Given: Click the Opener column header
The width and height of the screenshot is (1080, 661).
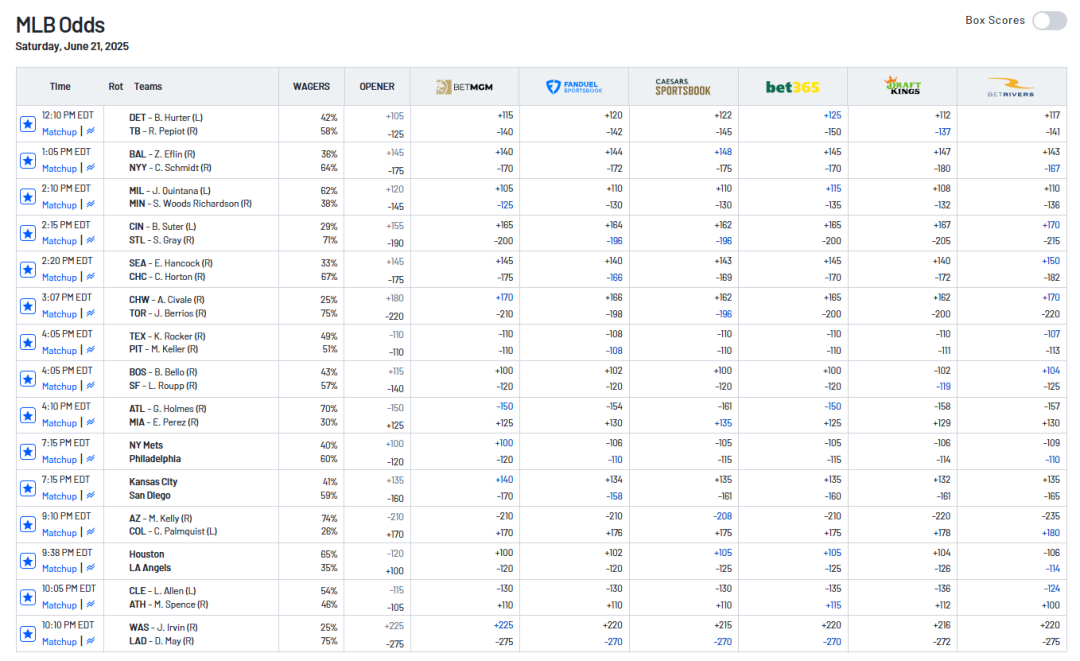Looking at the screenshot, I should click(377, 87).
